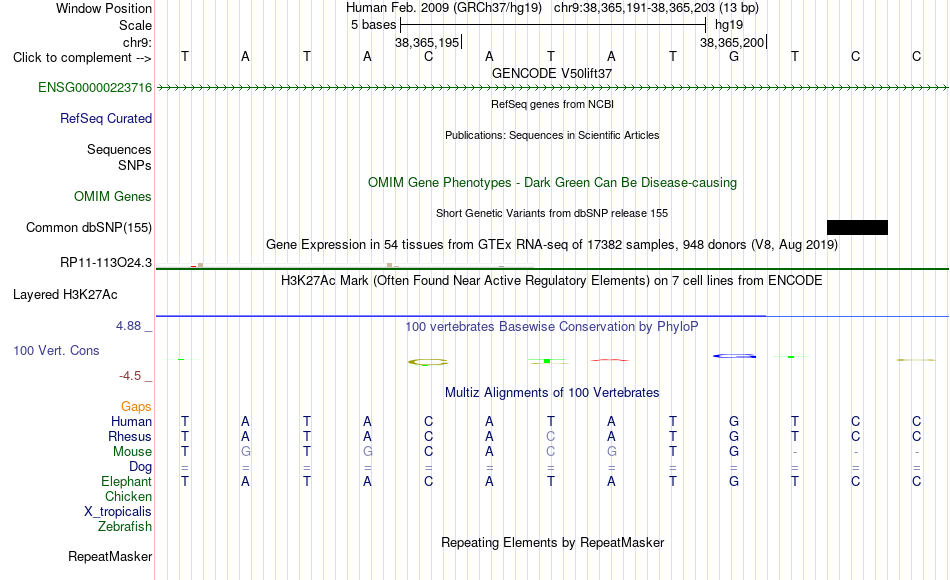950x580 pixels.
Task: Click the Layered H3K27Ac track label
Action: pyautogui.click(x=65, y=295)
